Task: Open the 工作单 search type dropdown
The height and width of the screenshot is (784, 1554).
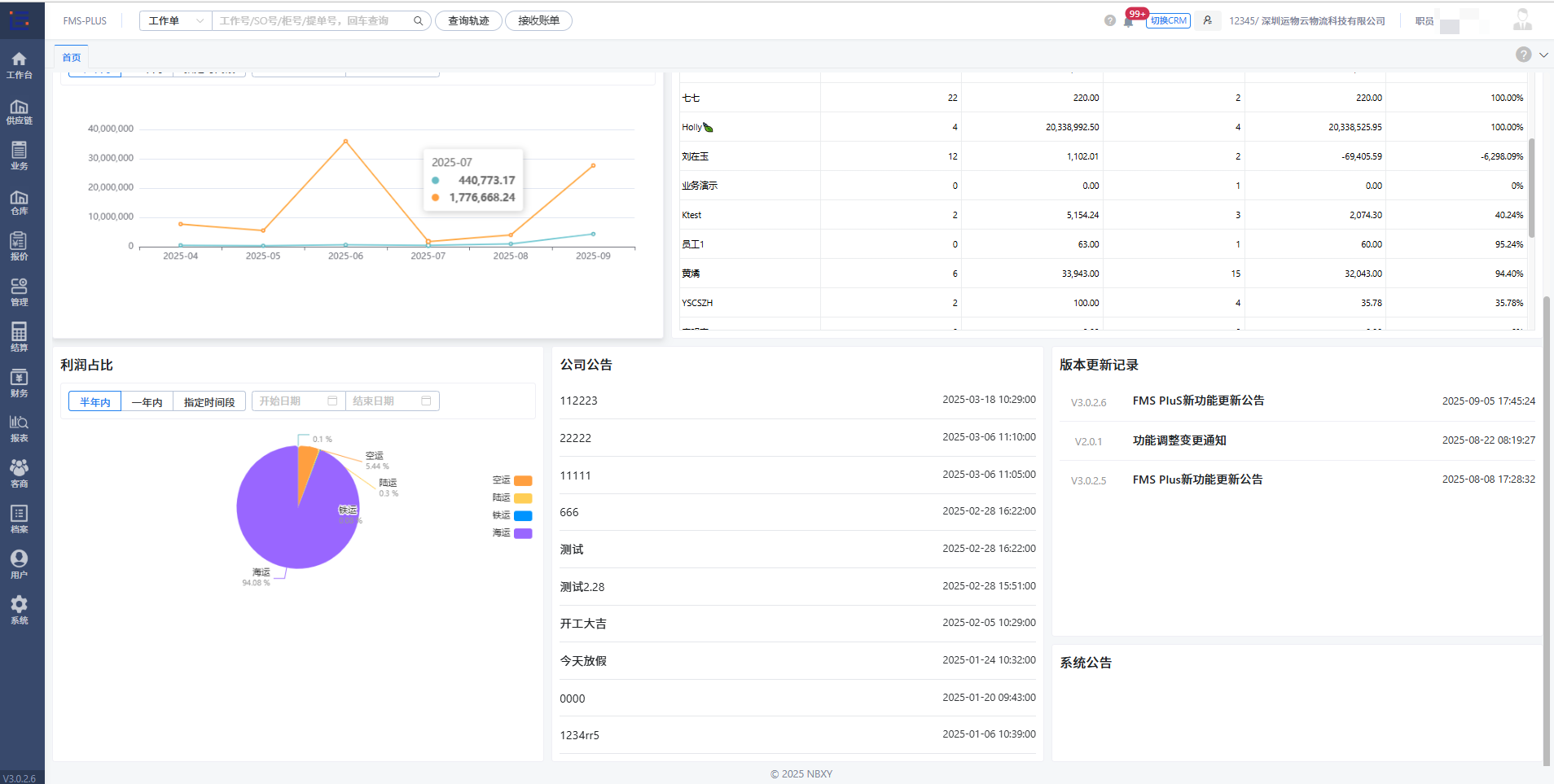Action: [175, 20]
